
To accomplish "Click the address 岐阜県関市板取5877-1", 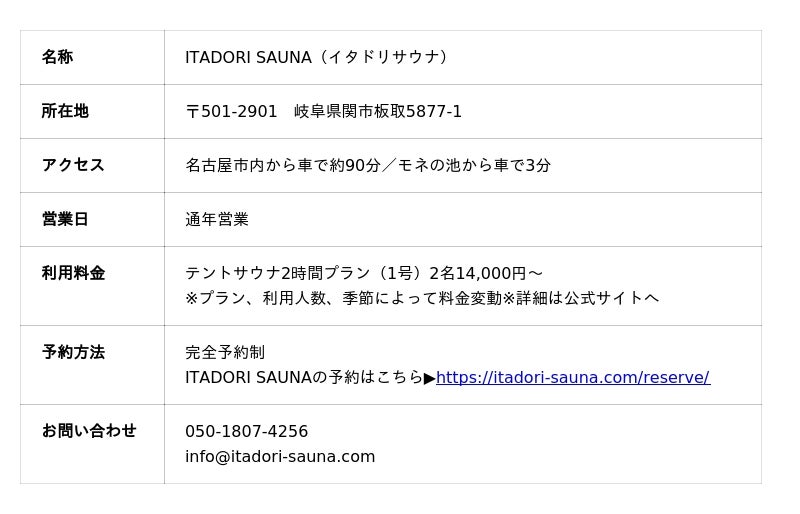I will pos(378,111).
